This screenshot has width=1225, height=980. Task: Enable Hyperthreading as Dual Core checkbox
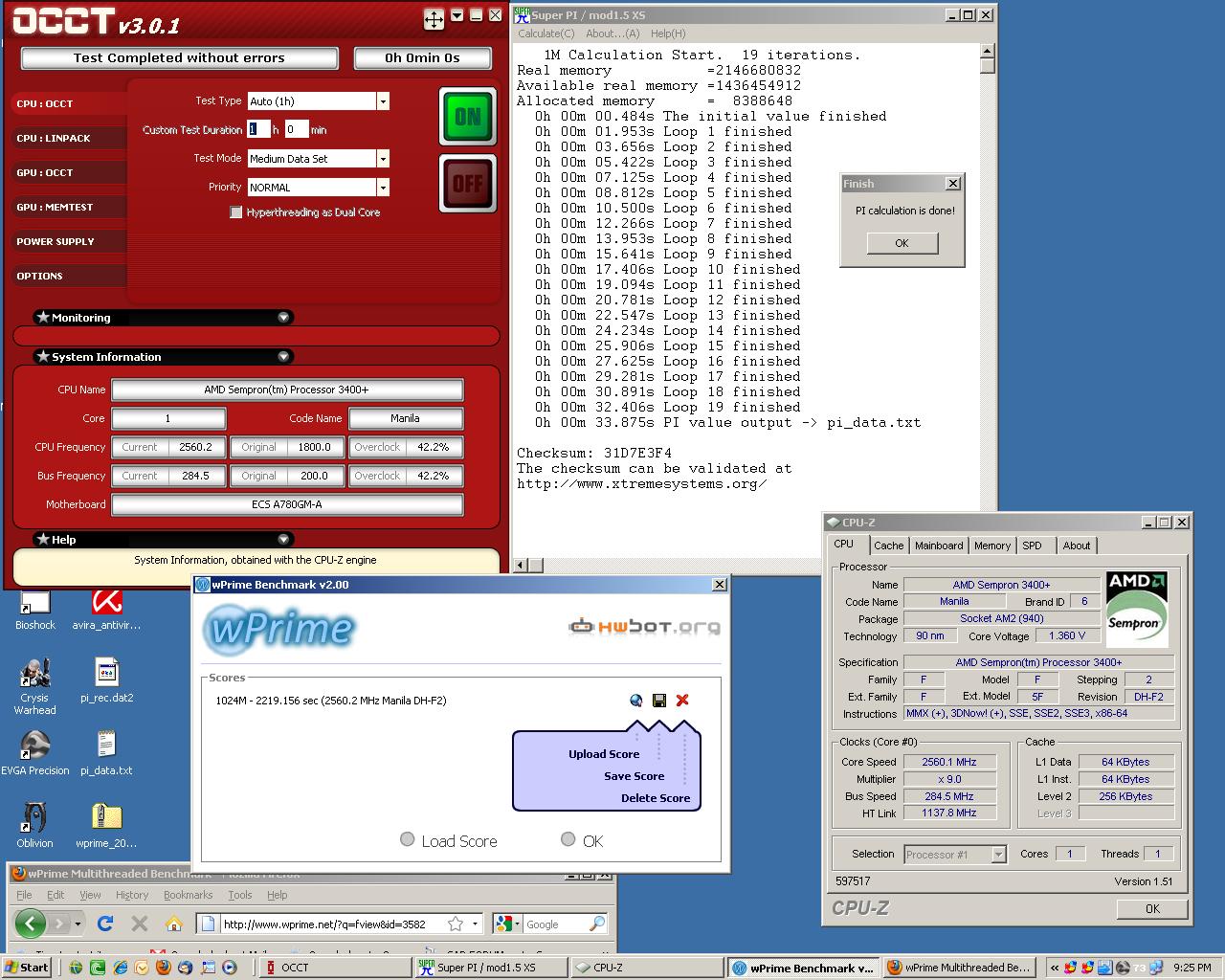pyautogui.click(x=236, y=212)
